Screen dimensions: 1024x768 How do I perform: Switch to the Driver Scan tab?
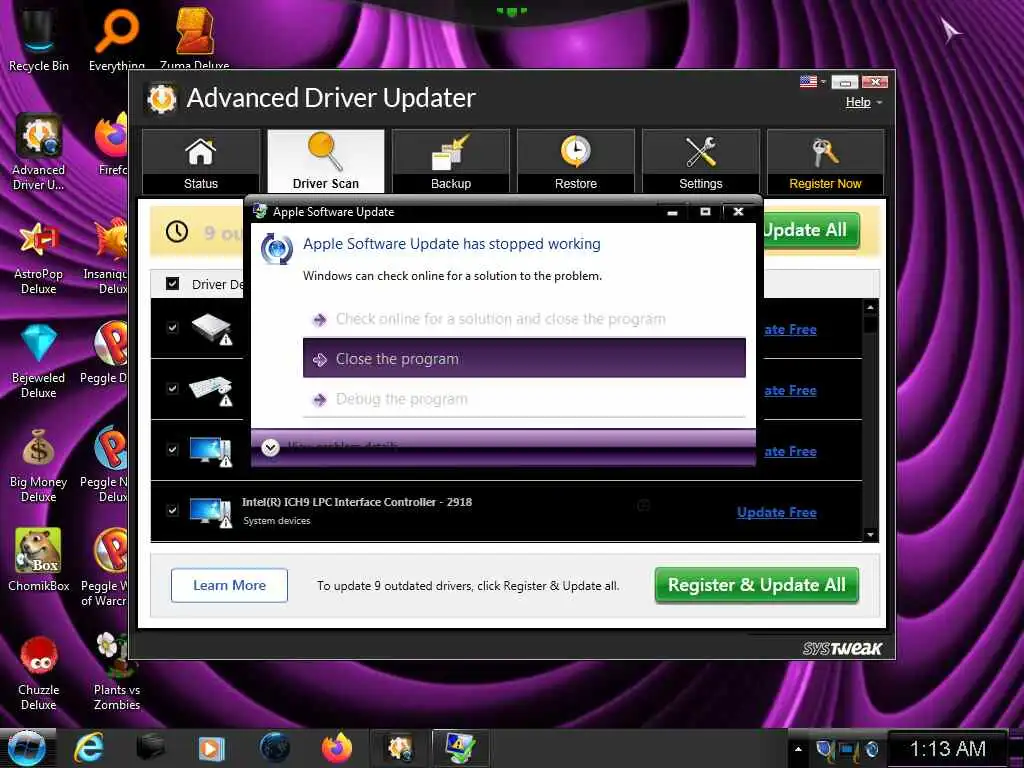coord(325,161)
